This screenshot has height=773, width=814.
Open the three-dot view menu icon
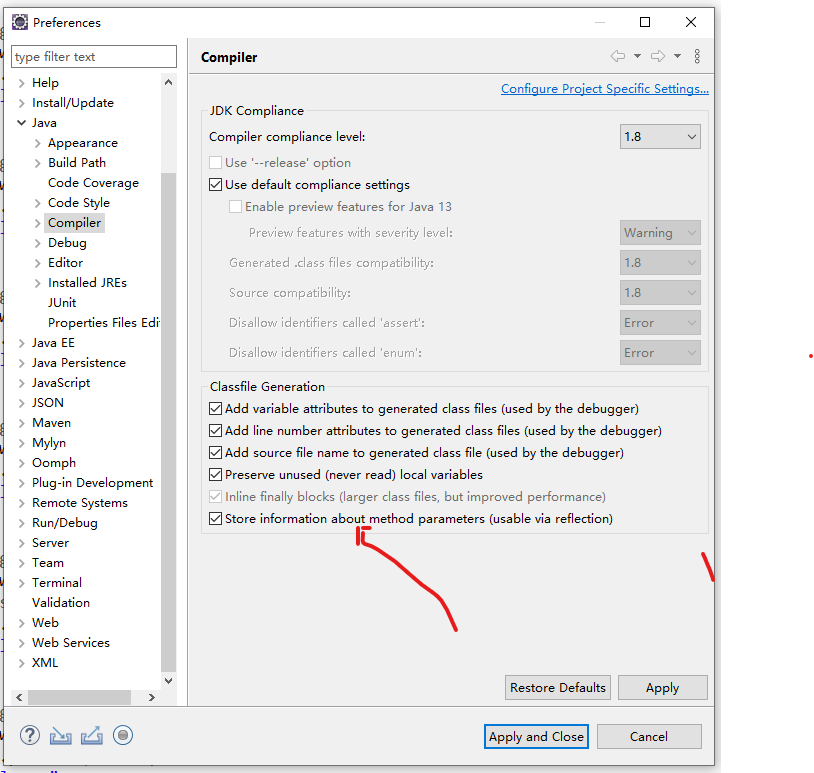697,56
